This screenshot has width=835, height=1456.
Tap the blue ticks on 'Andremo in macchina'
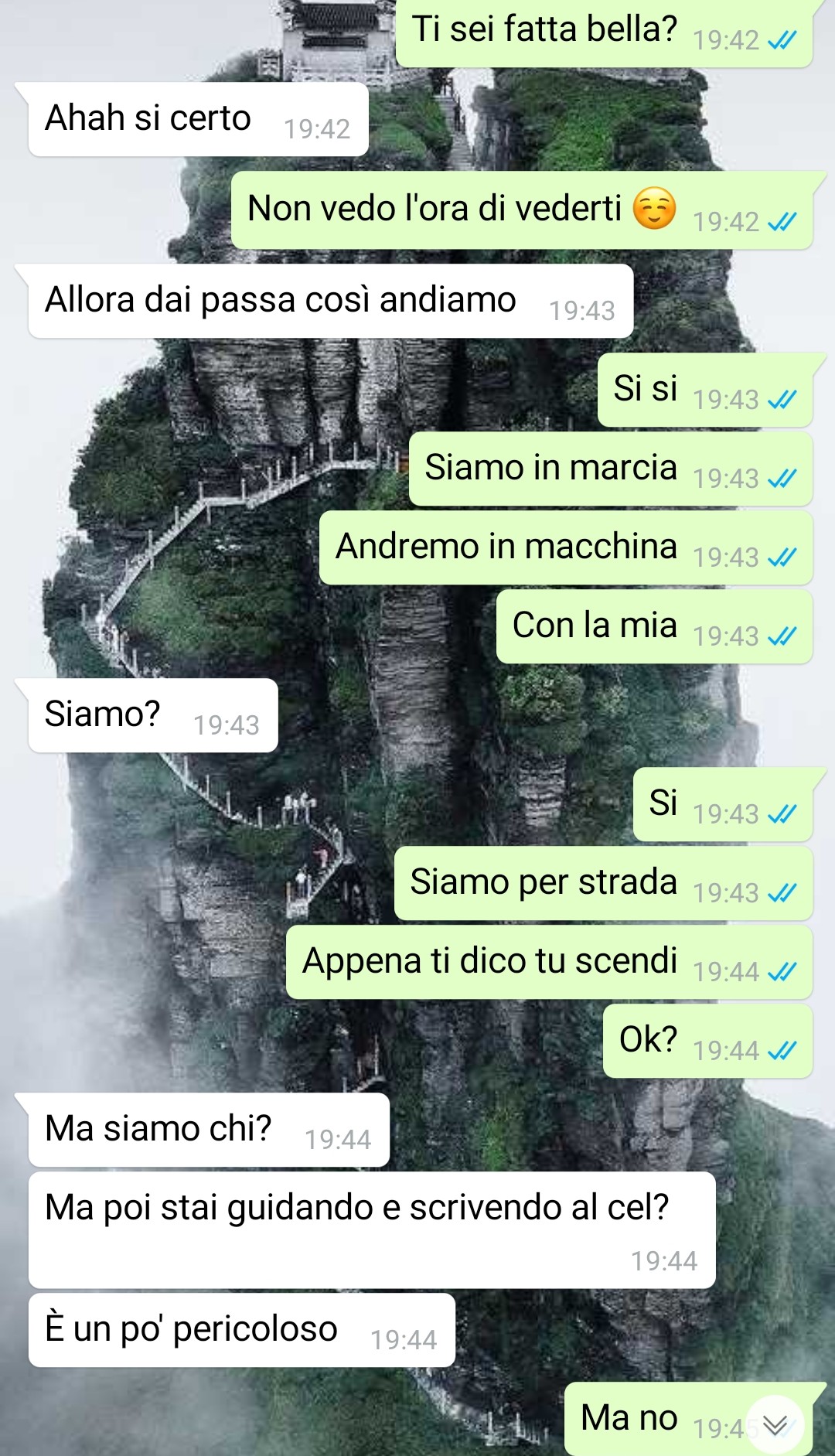782,558
